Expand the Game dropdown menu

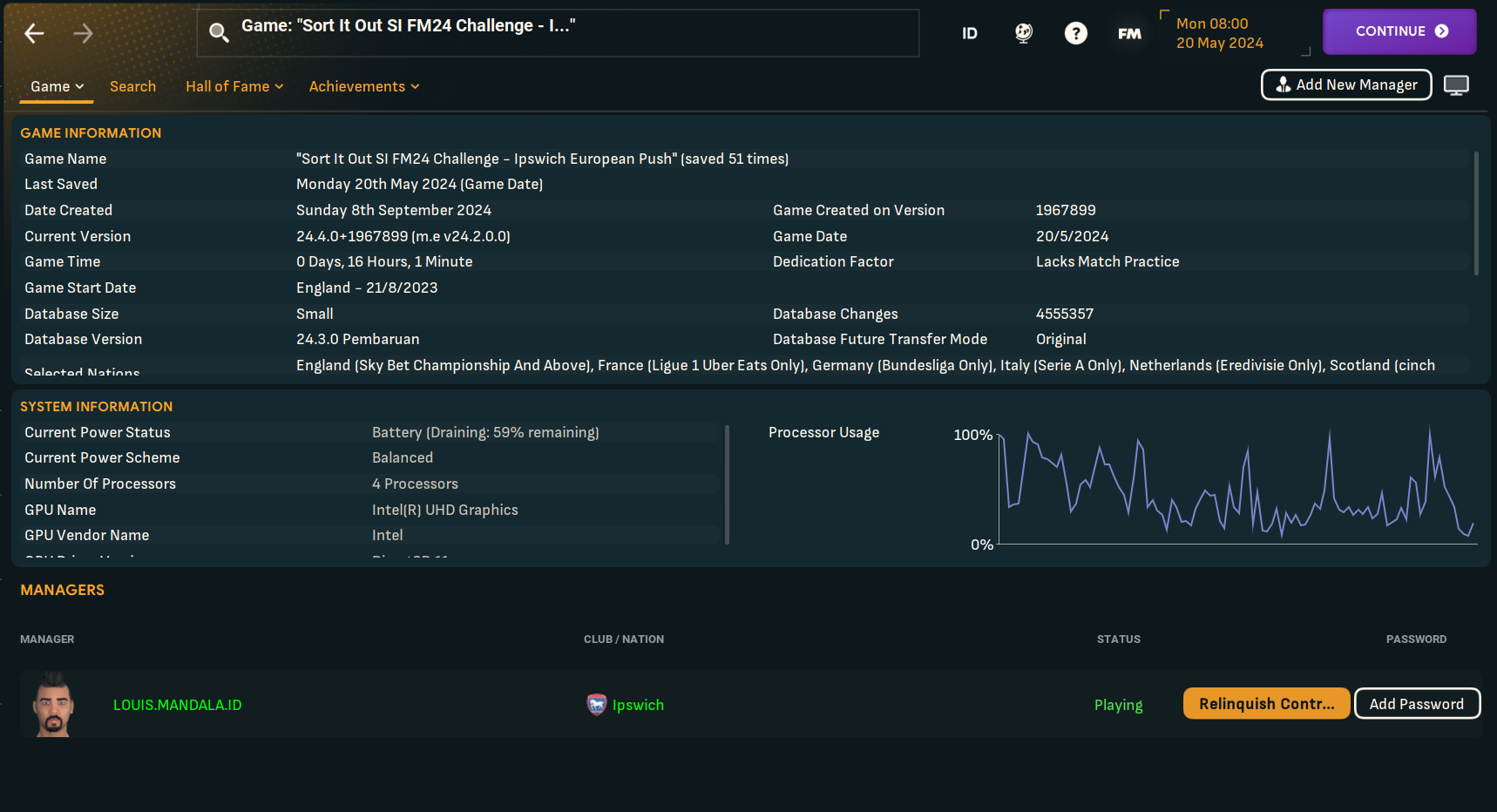[x=57, y=86]
